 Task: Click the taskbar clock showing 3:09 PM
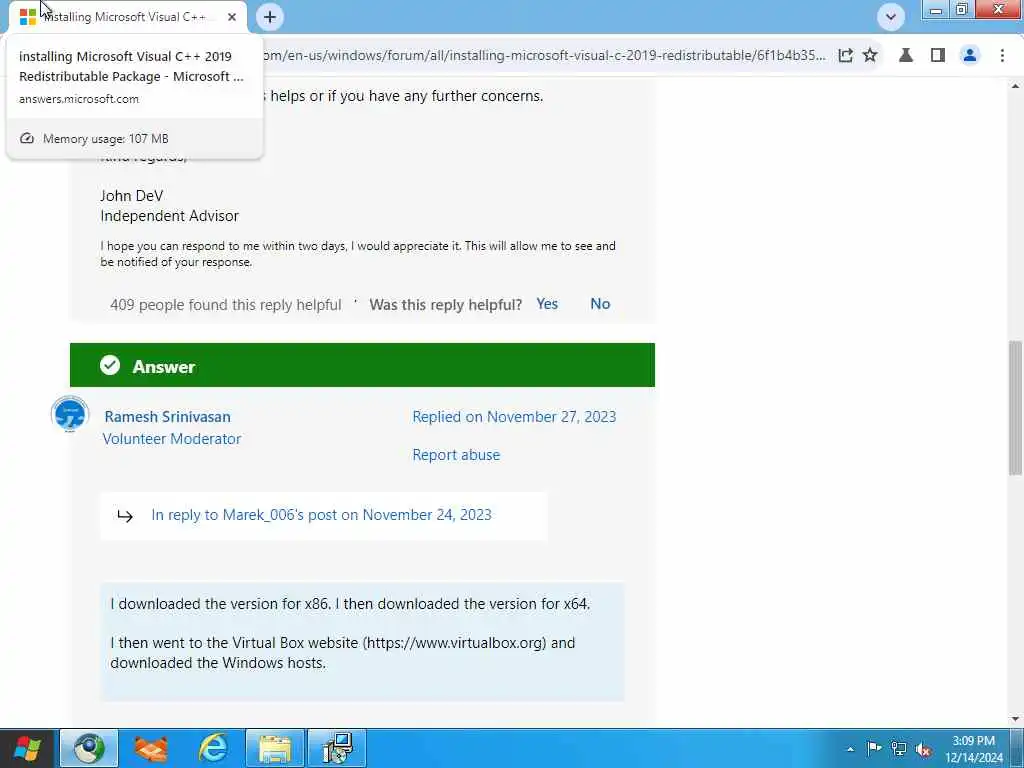(x=973, y=749)
